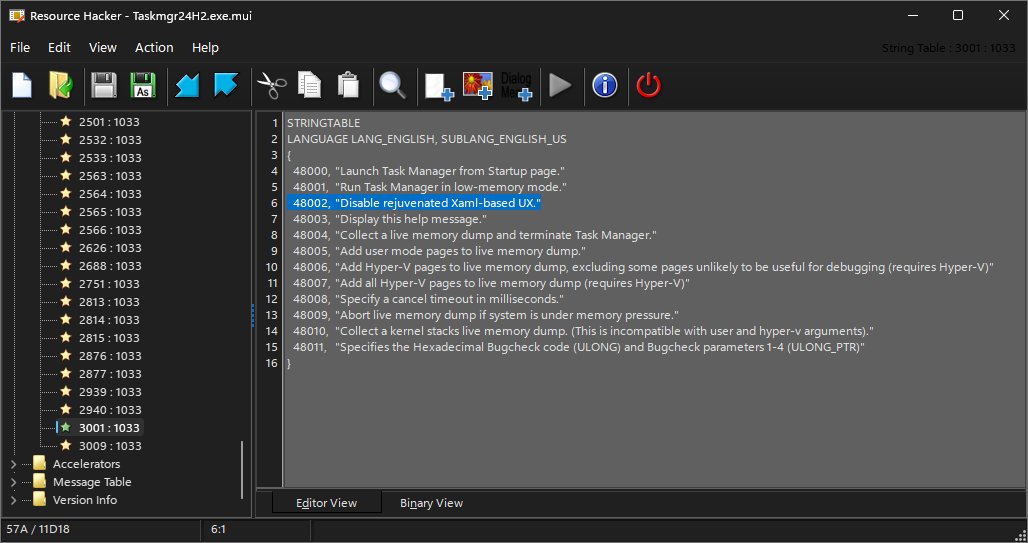Click the New blank script toolbar icon
The image size is (1028, 543).
(22, 85)
